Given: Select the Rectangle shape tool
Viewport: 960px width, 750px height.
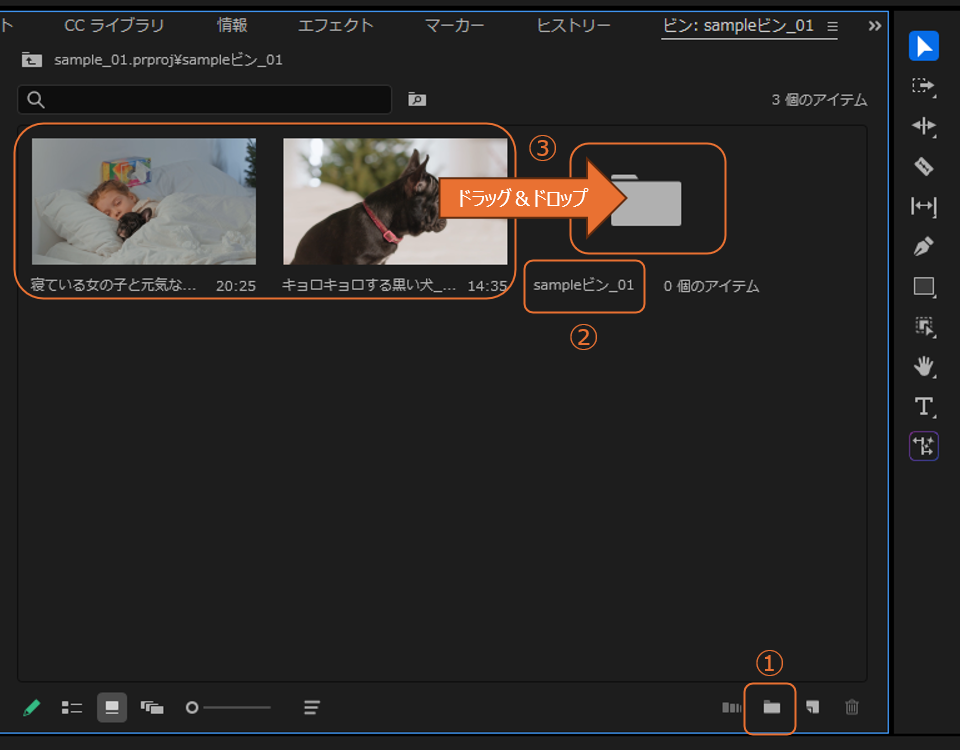Looking at the screenshot, I should click(923, 286).
